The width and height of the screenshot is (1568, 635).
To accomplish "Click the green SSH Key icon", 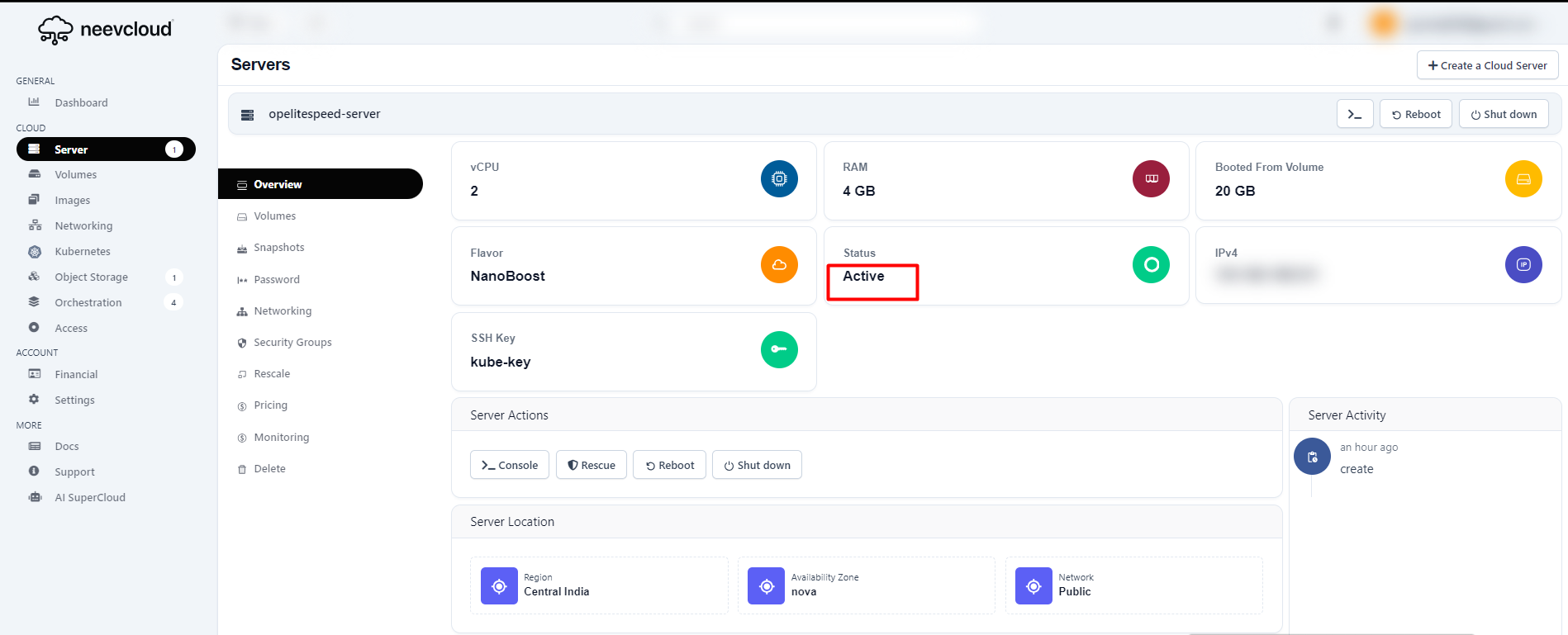I will (x=778, y=349).
